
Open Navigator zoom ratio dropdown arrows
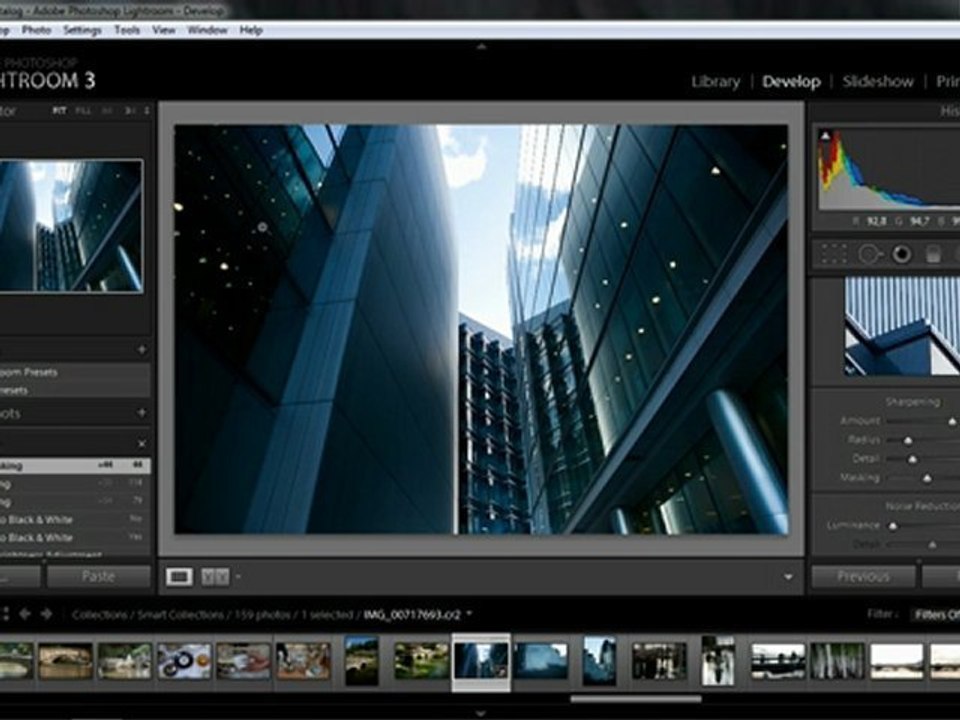click(147, 111)
